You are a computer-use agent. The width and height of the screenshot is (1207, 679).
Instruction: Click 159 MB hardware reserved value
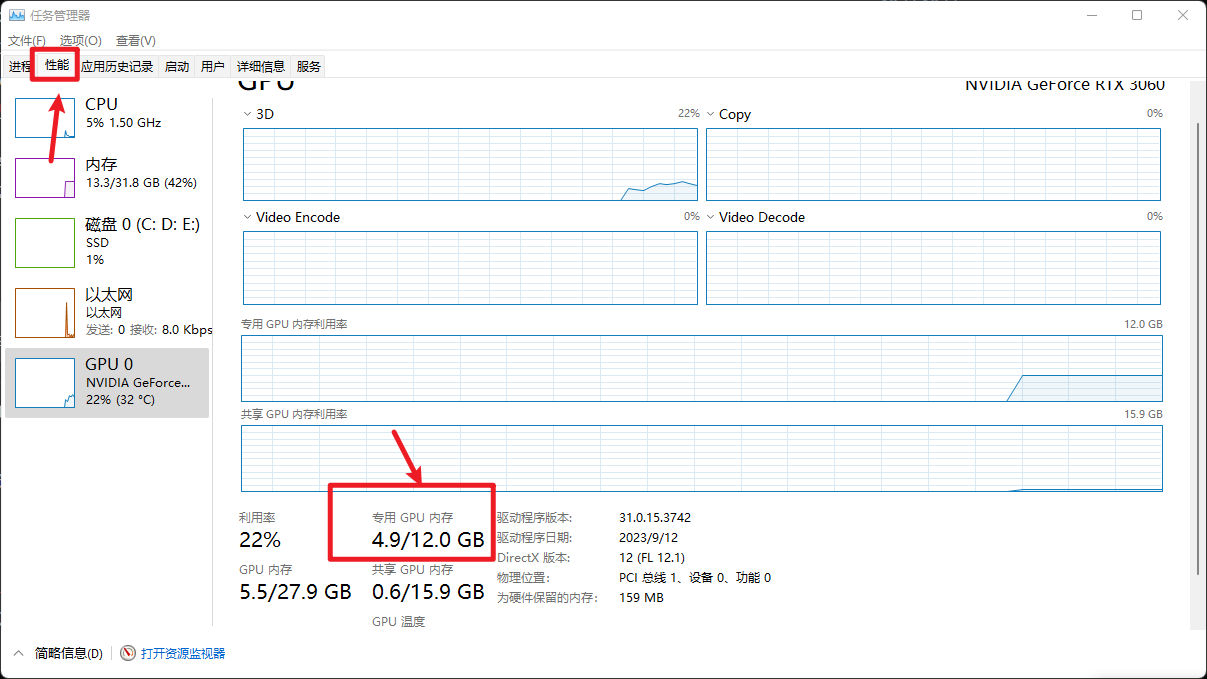(x=641, y=598)
